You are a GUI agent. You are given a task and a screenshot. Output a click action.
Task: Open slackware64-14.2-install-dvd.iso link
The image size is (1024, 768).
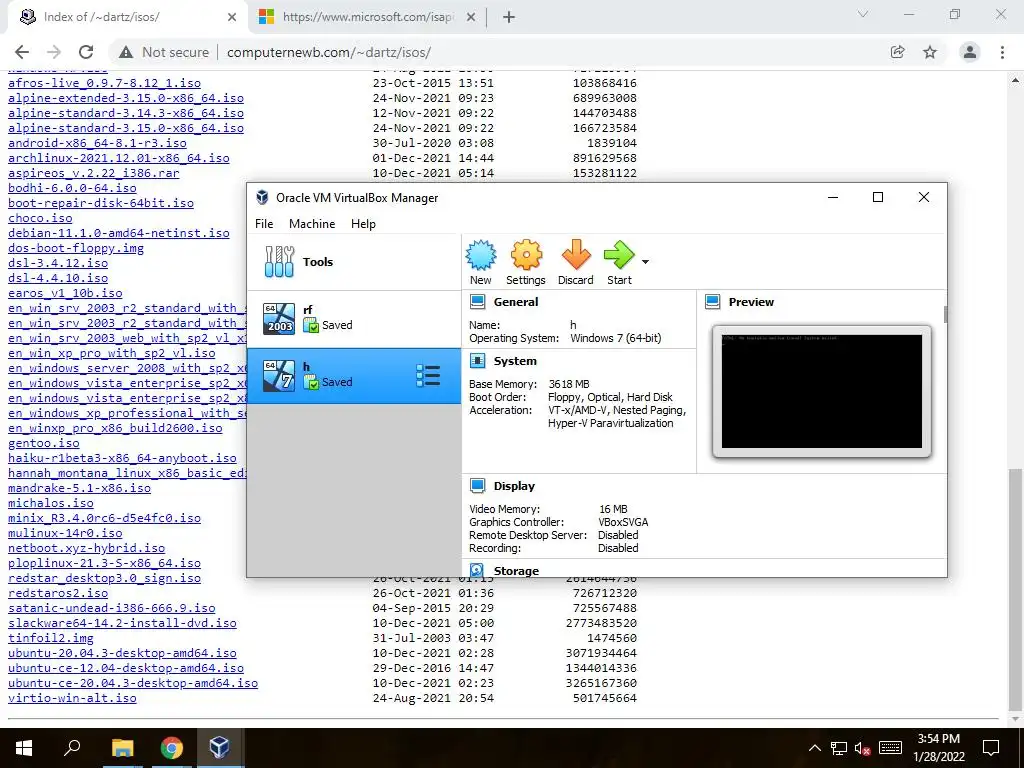tap(122, 623)
